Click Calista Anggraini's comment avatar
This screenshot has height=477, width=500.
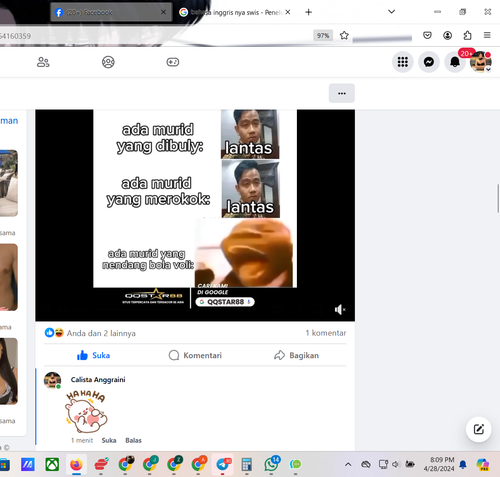pyautogui.click(x=52, y=380)
